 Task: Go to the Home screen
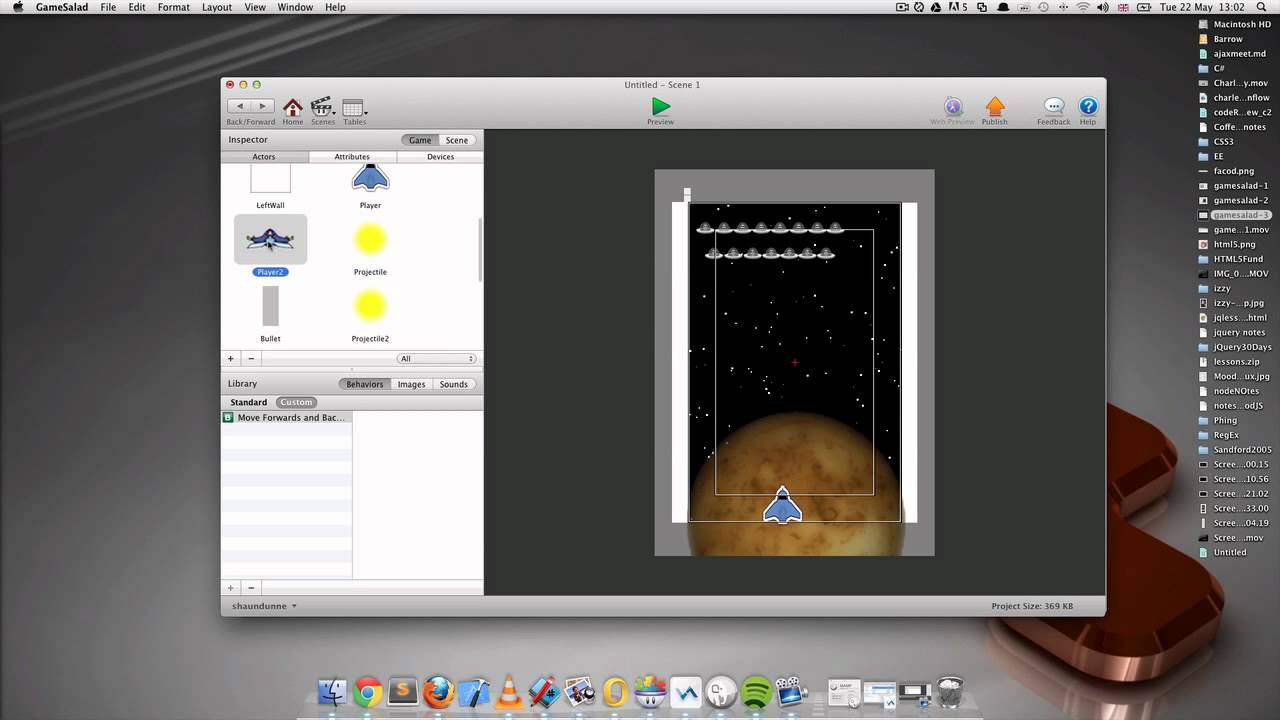(292, 107)
